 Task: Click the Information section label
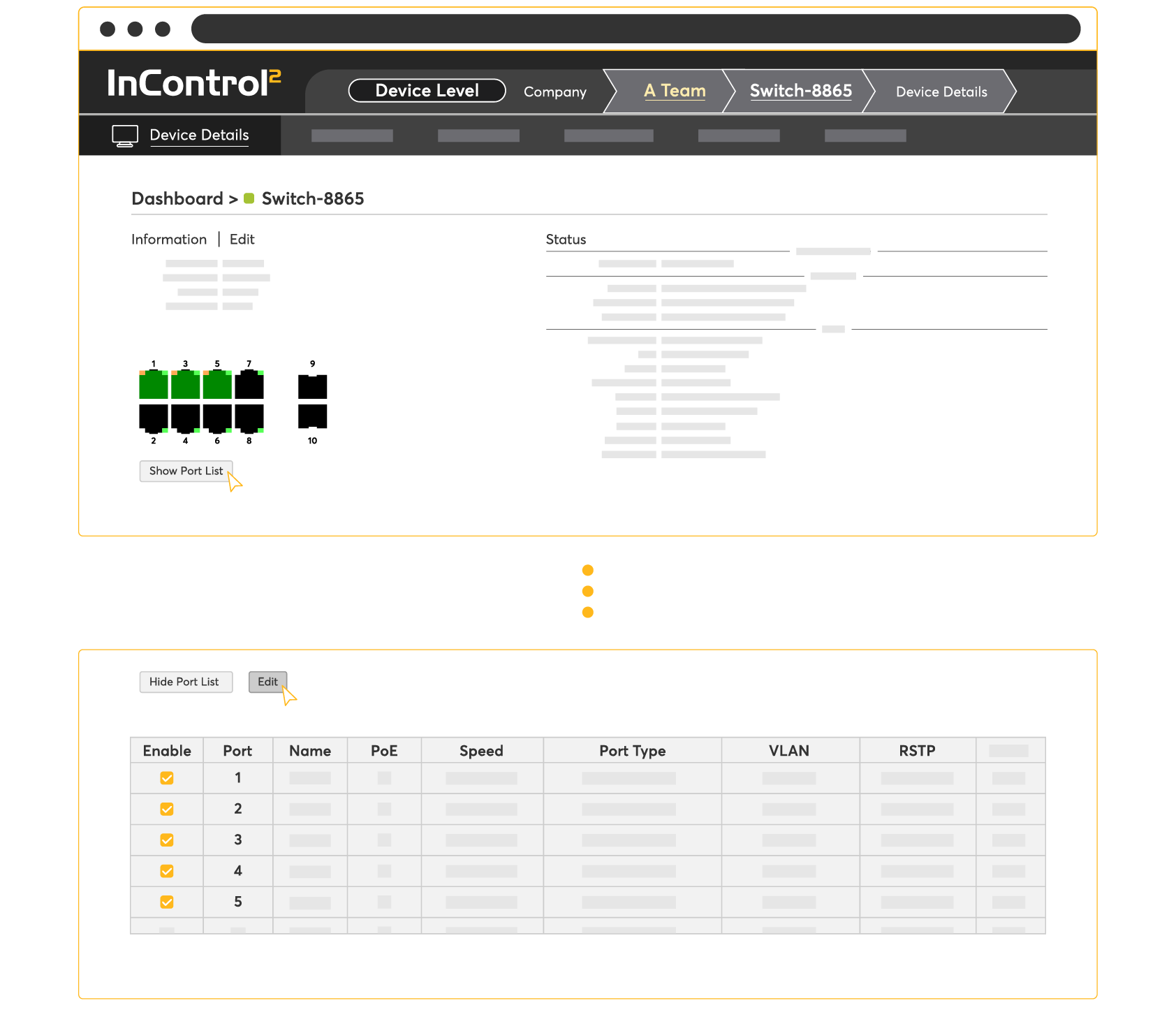click(x=169, y=240)
